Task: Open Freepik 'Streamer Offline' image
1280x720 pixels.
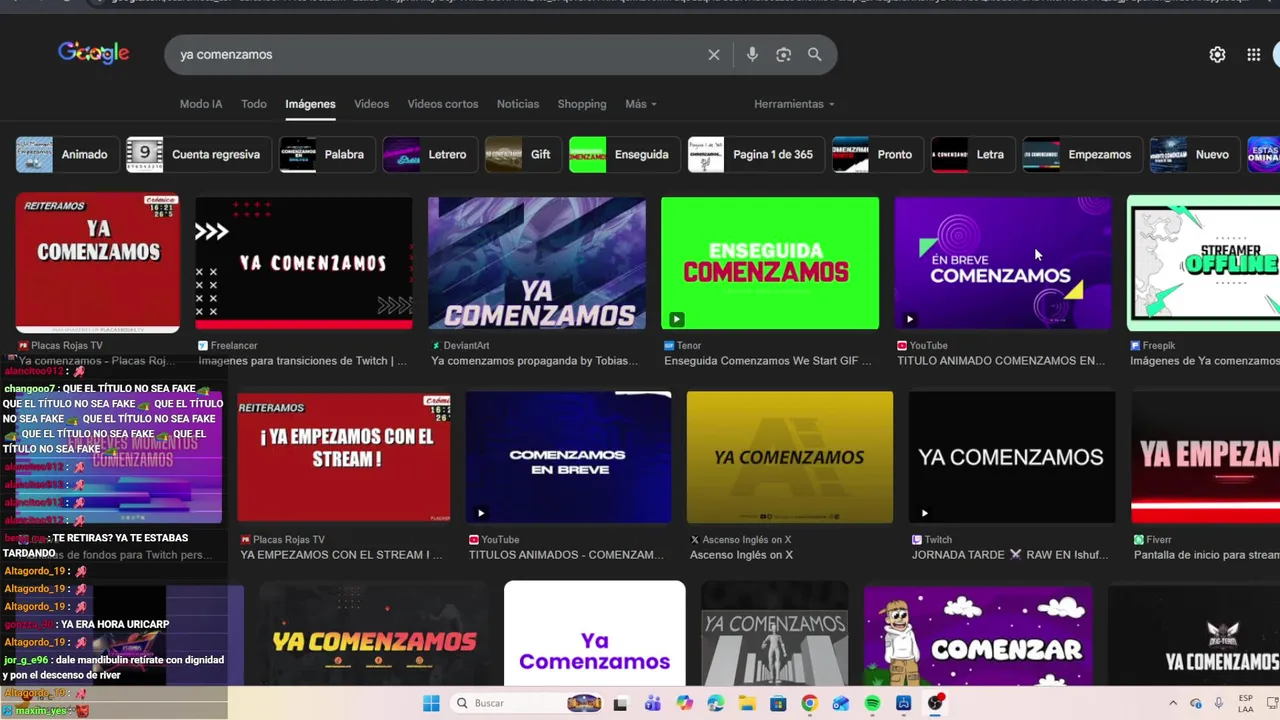Action: coord(1203,263)
